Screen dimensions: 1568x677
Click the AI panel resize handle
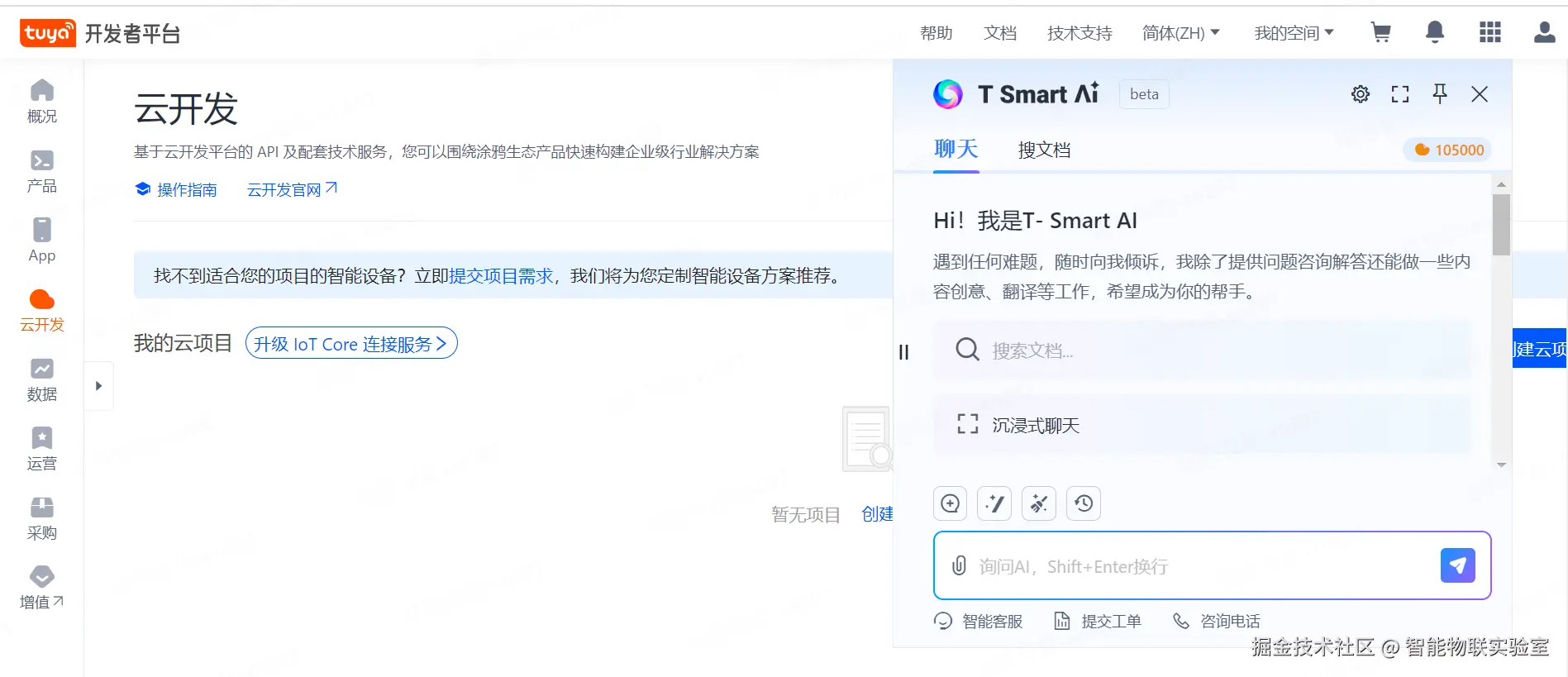[903, 352]
